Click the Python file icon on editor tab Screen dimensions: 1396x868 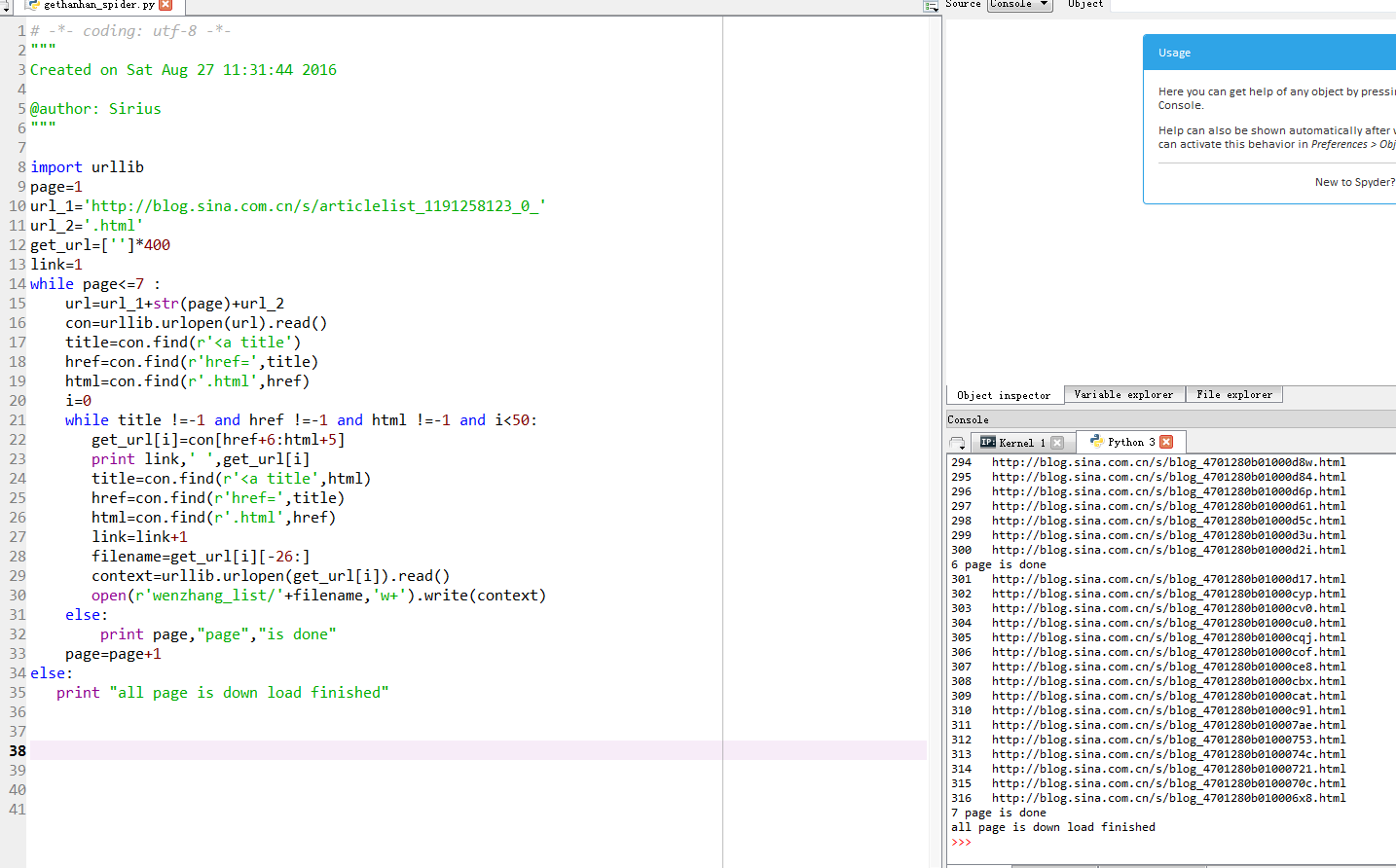33,5
